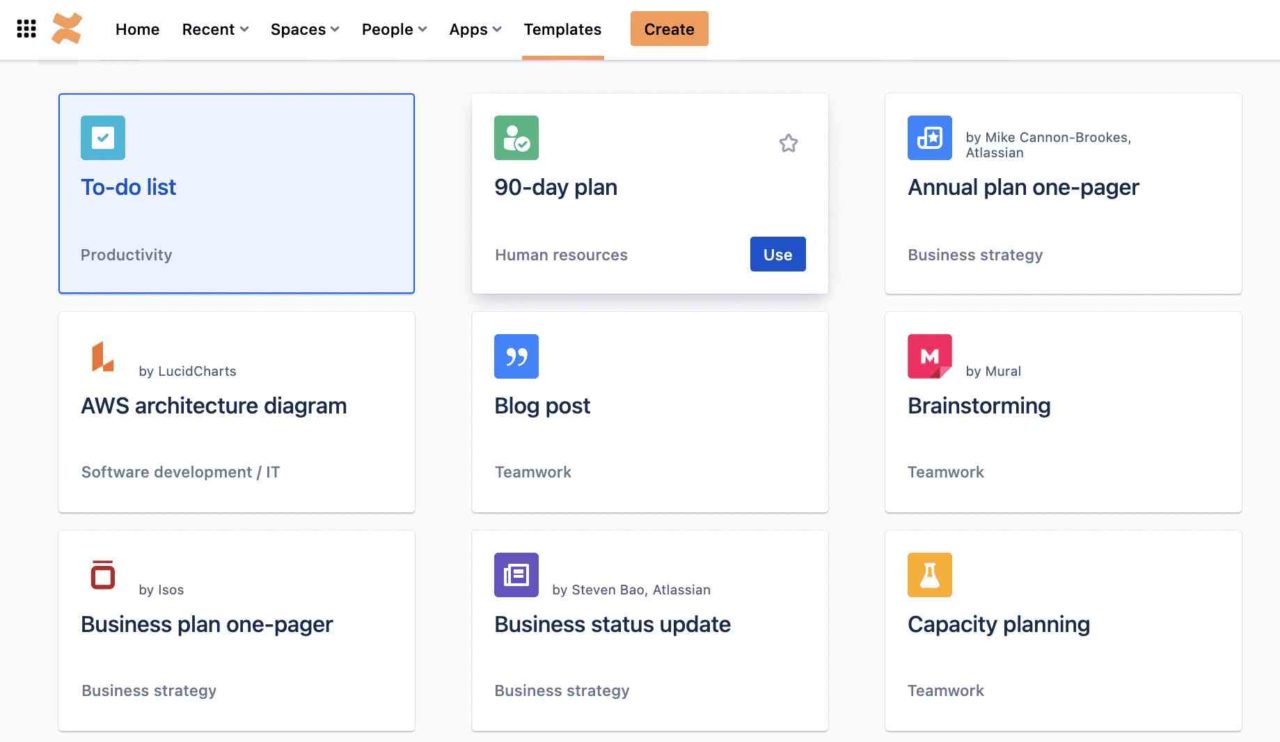This screenshot has width=1280, height=742.
Task: Star the 90-day plan template
Action: 788,143
